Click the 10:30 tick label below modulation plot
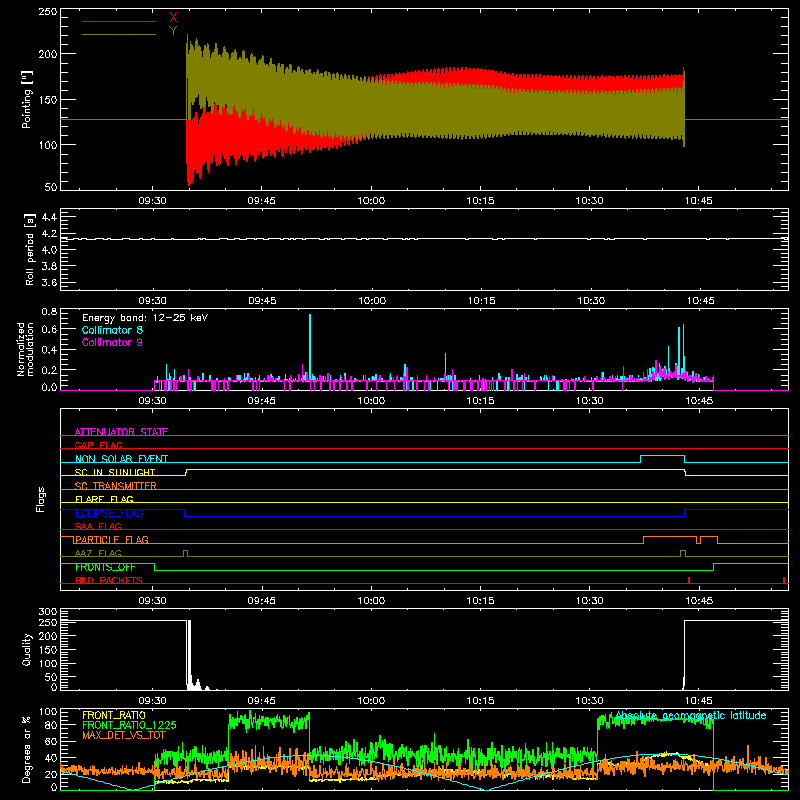Viewport: 800px width, 800px height. (590, 401)
